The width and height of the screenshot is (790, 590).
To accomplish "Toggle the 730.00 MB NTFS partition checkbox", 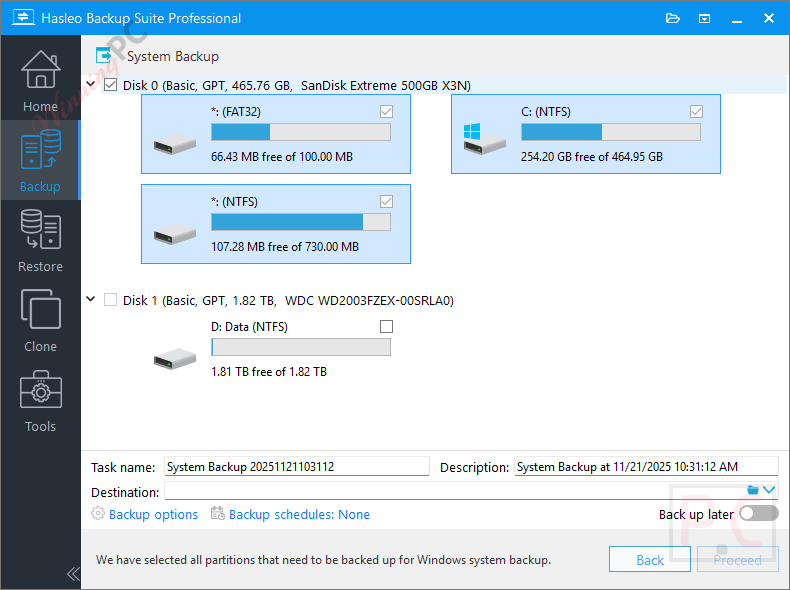I will [386, 202].
